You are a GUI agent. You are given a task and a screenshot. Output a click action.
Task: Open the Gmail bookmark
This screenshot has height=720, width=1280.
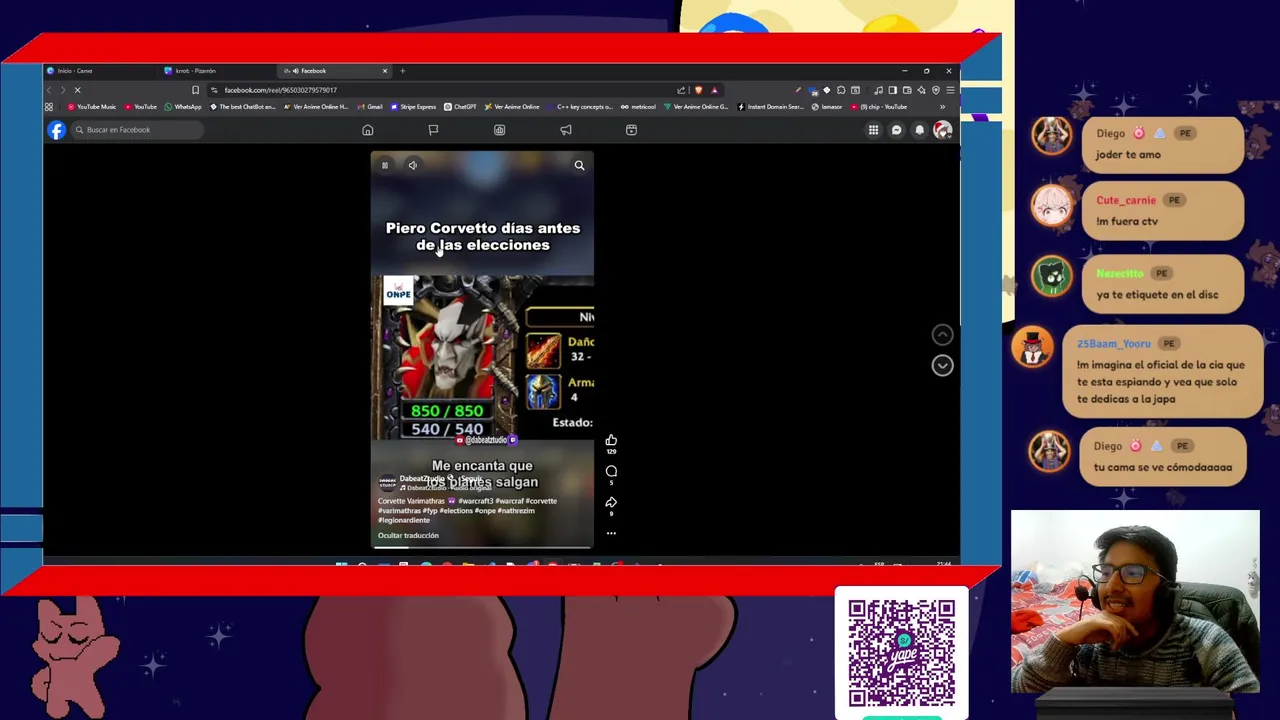tap(370, 107)
